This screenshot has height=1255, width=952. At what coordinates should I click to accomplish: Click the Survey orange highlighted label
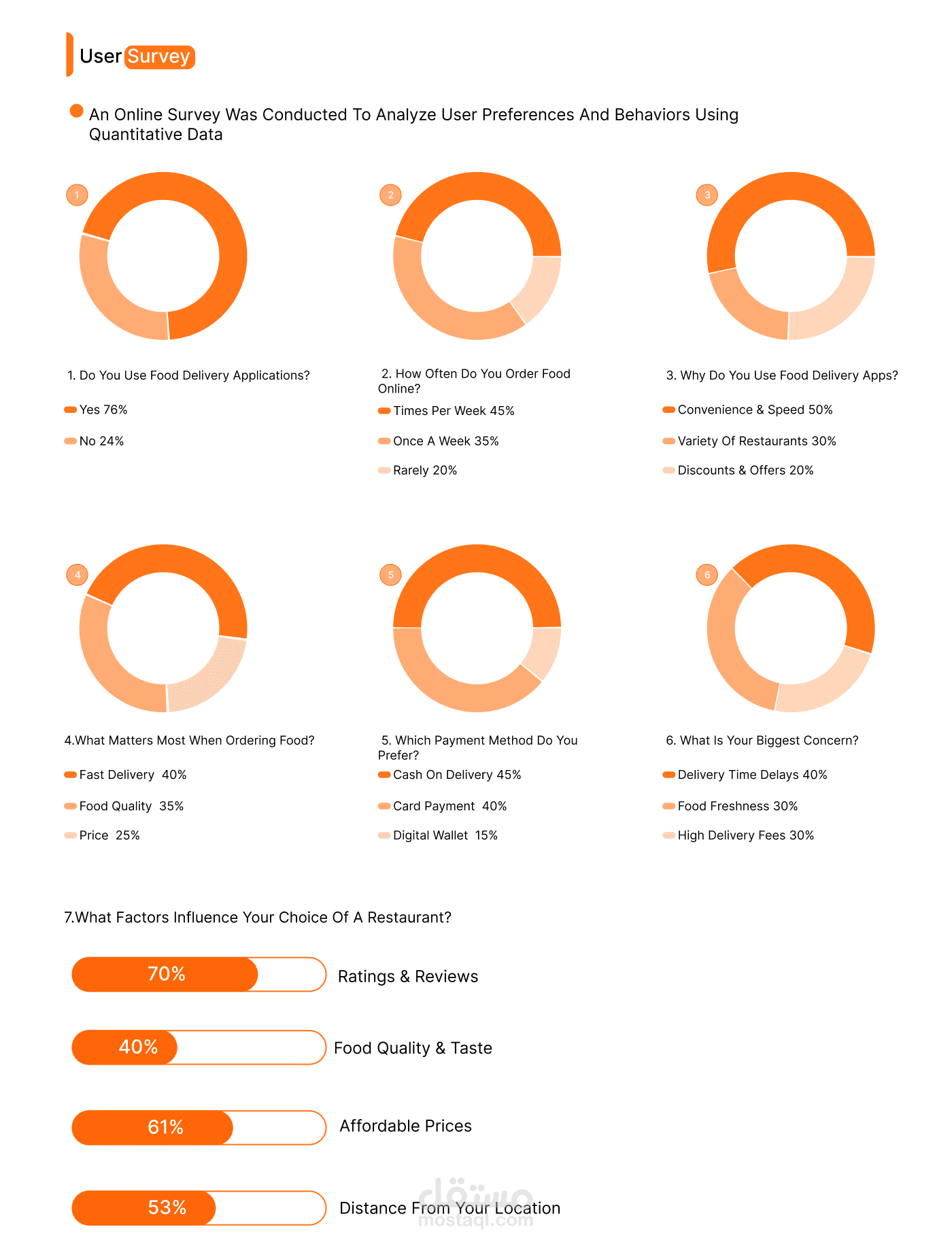(x=160, y=56)
